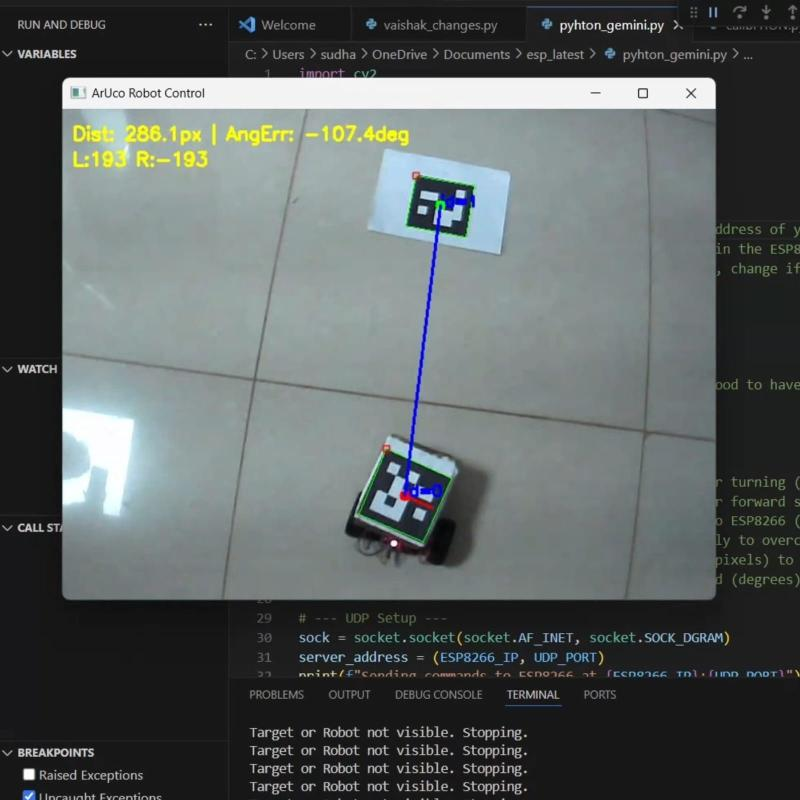This screenshot has width=800, height=800.
Task: Click the VS Code icon on Welcome tab
Action: coord(247,24)
